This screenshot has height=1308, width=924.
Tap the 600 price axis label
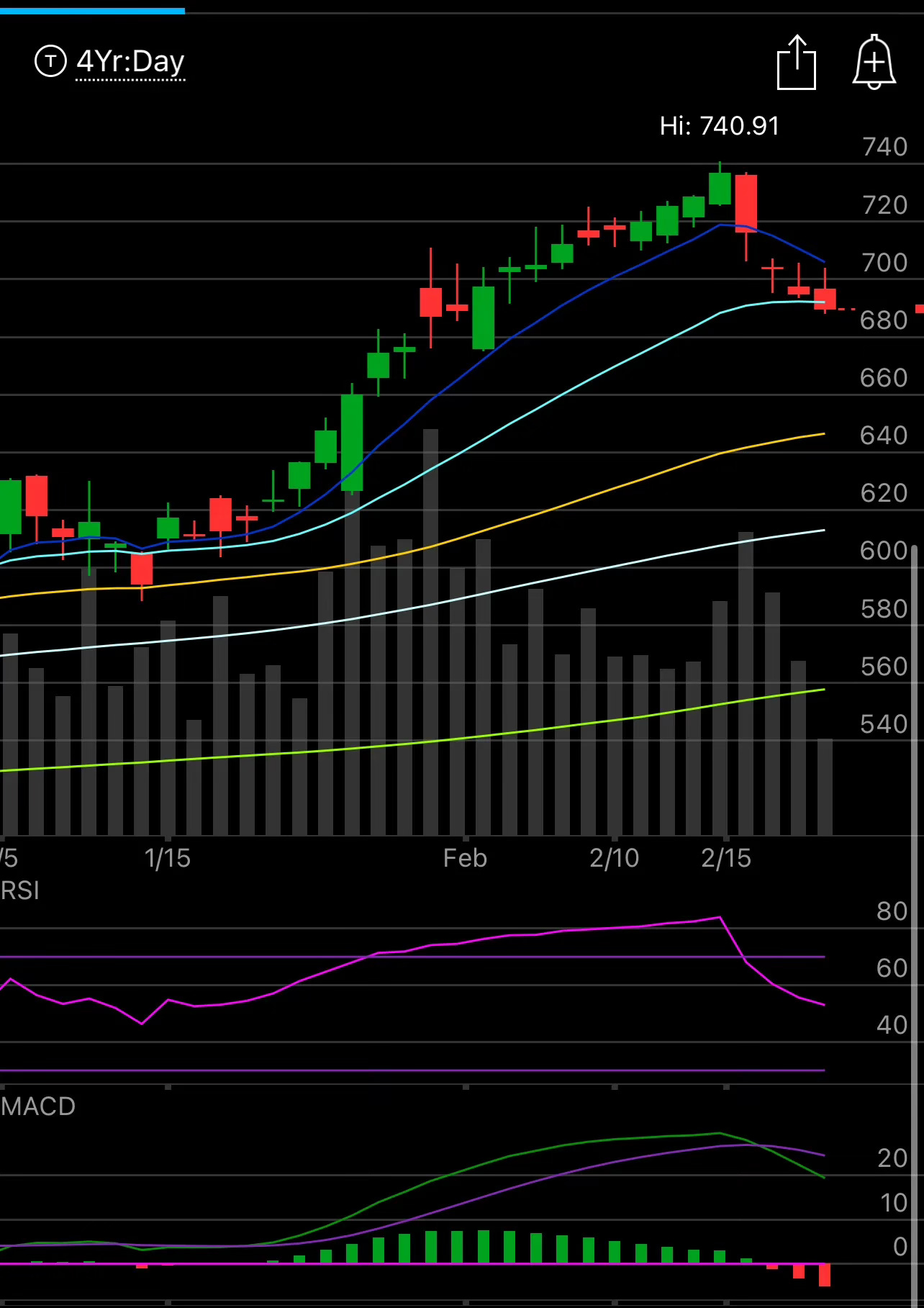coord(884,551)
